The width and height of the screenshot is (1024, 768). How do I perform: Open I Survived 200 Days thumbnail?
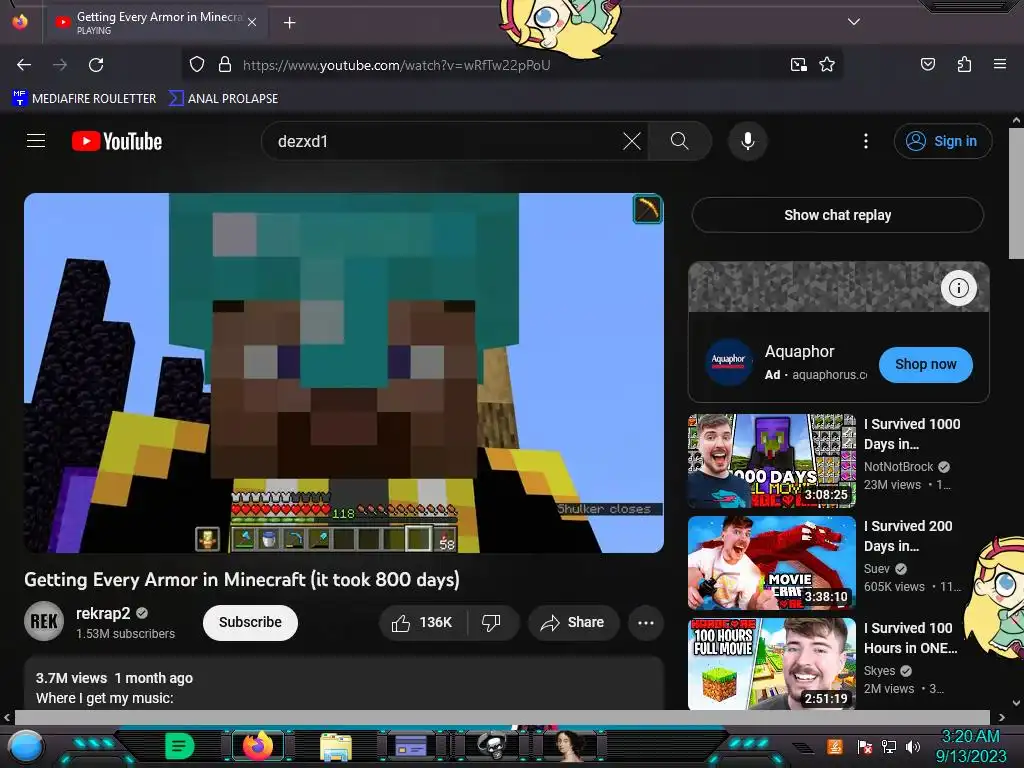(771, 562)
